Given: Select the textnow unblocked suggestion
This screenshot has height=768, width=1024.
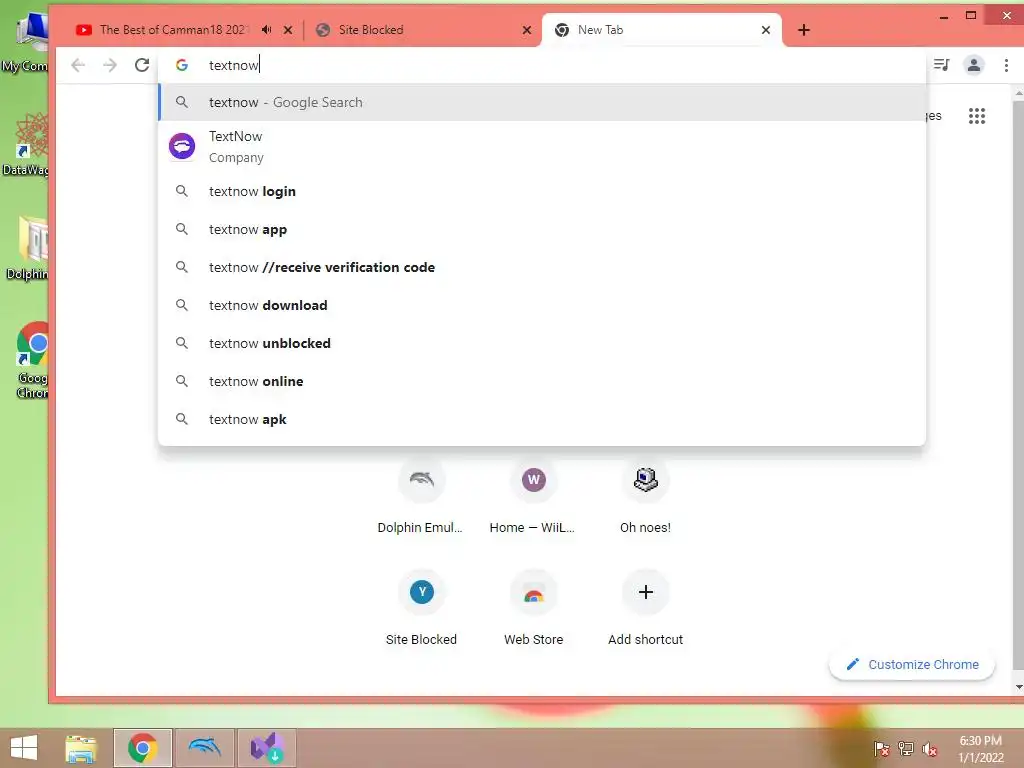Looking at the screenshot, I should pyautogui.click(x=542, y=343).
